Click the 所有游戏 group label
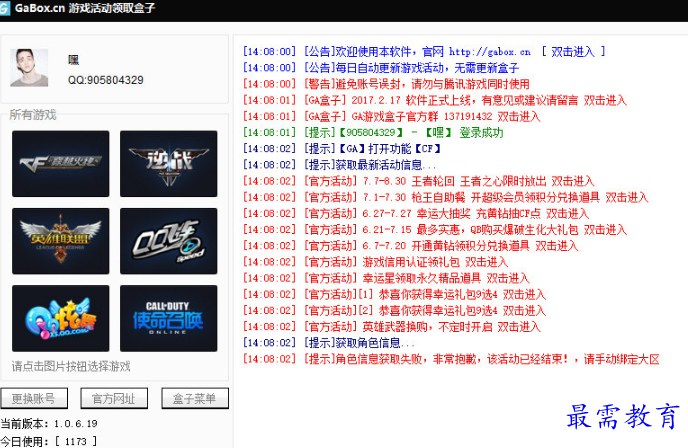Image resolution: width=688 pixels, height=448 pixels. (33, 115)
